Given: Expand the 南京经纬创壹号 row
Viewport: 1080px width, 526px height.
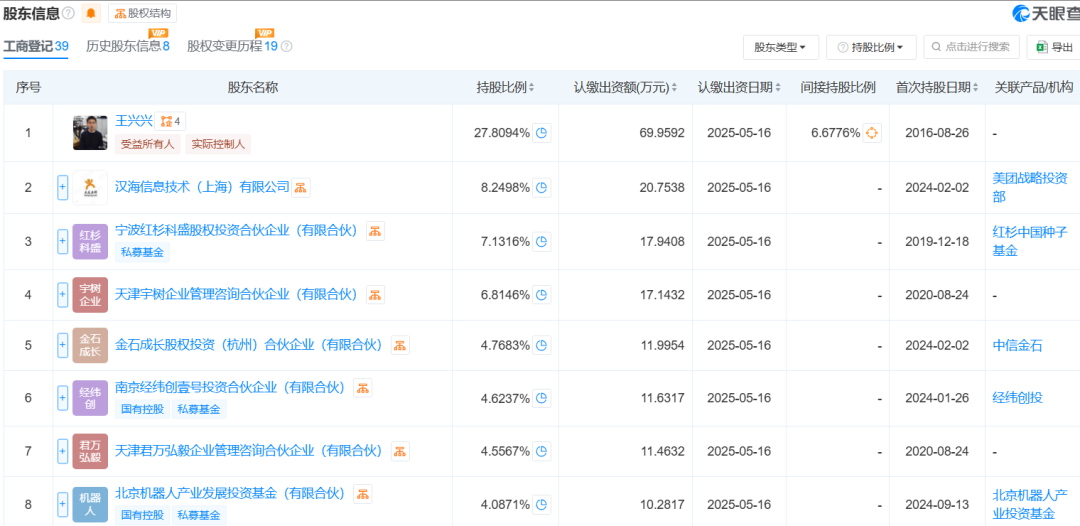Looking at the screenshot, I should [x=62, y=398].
